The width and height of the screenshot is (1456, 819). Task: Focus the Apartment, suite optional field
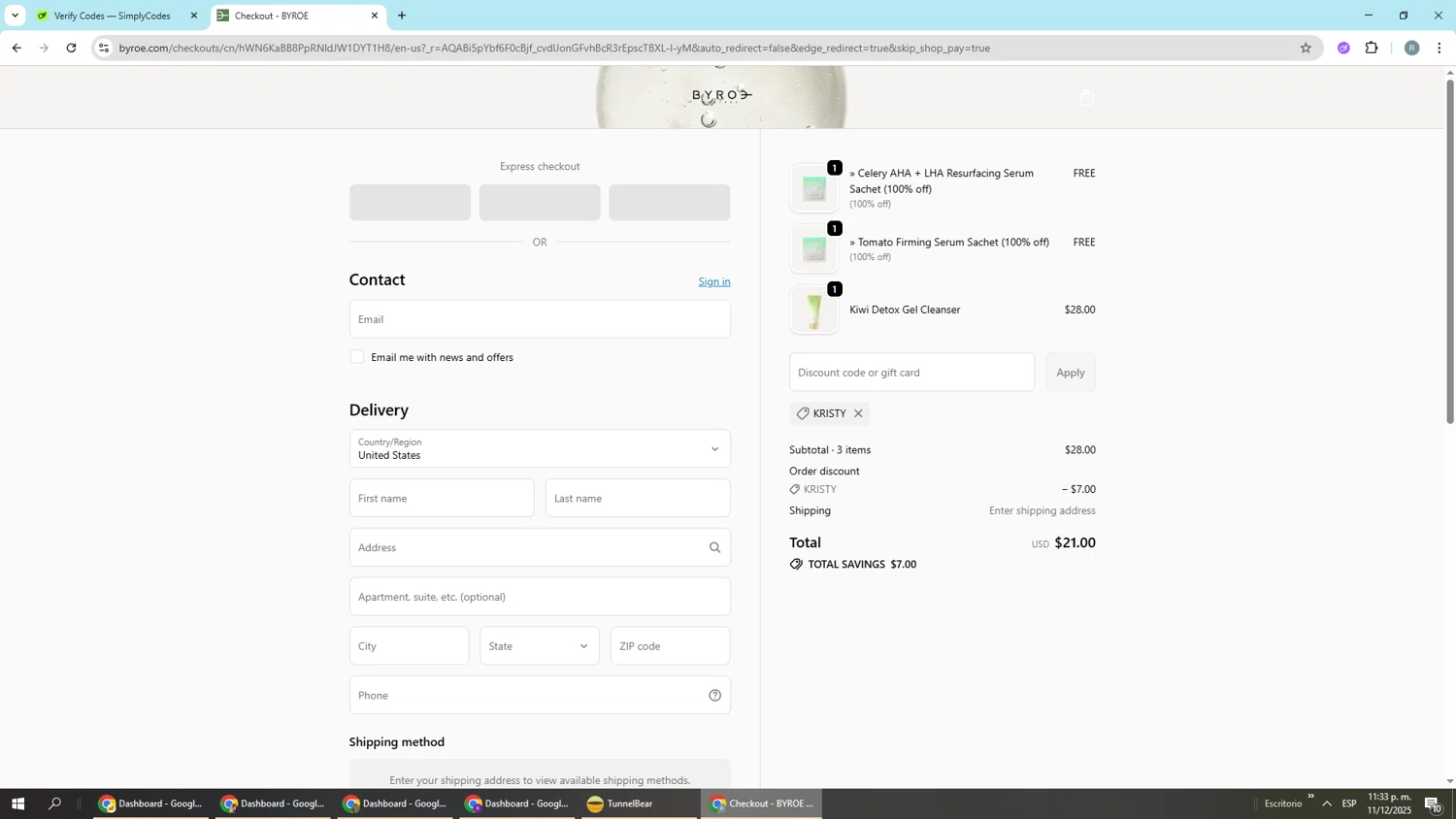[540, 597]
